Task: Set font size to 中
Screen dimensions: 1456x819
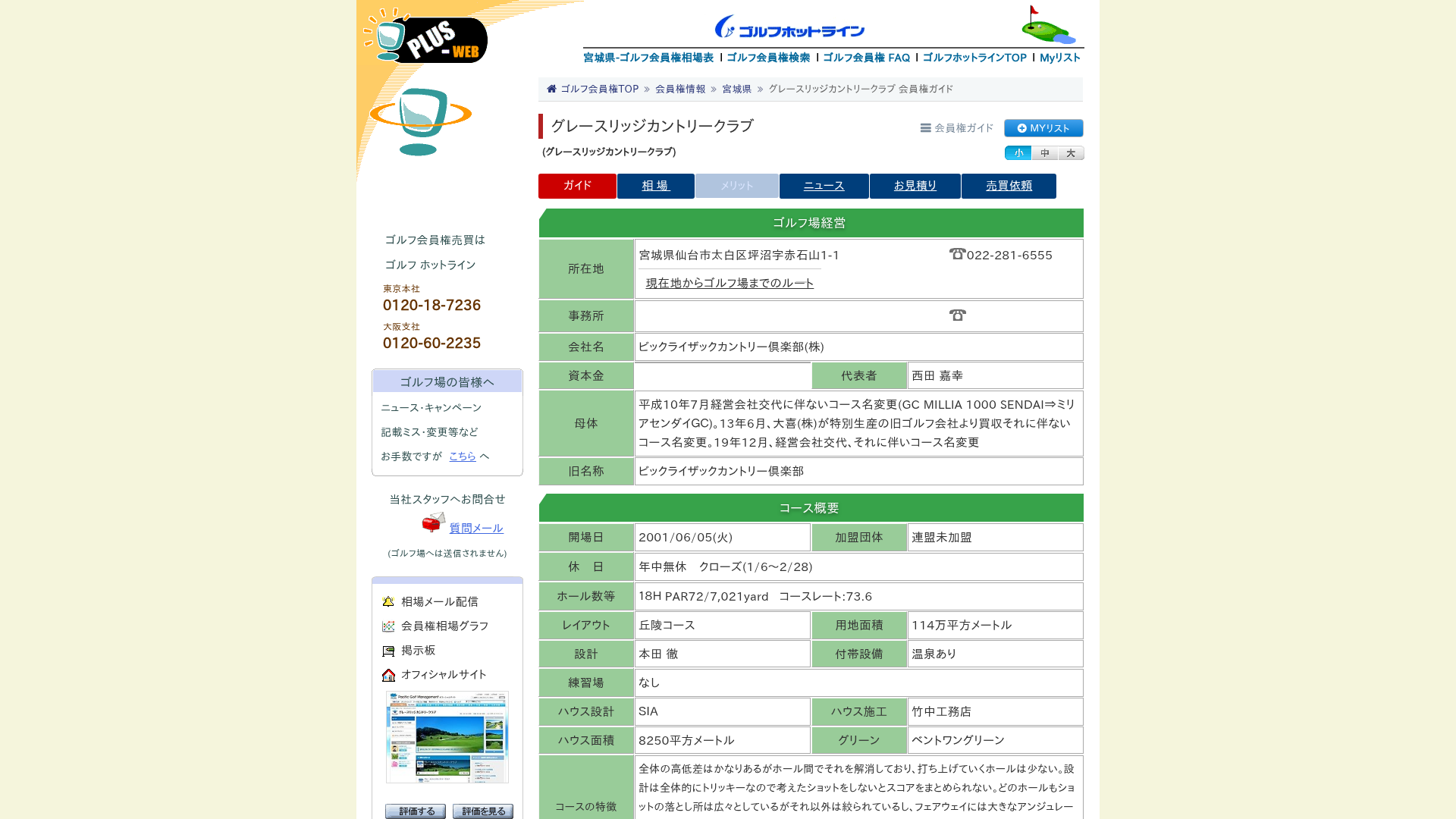Action: point(1044,153)
